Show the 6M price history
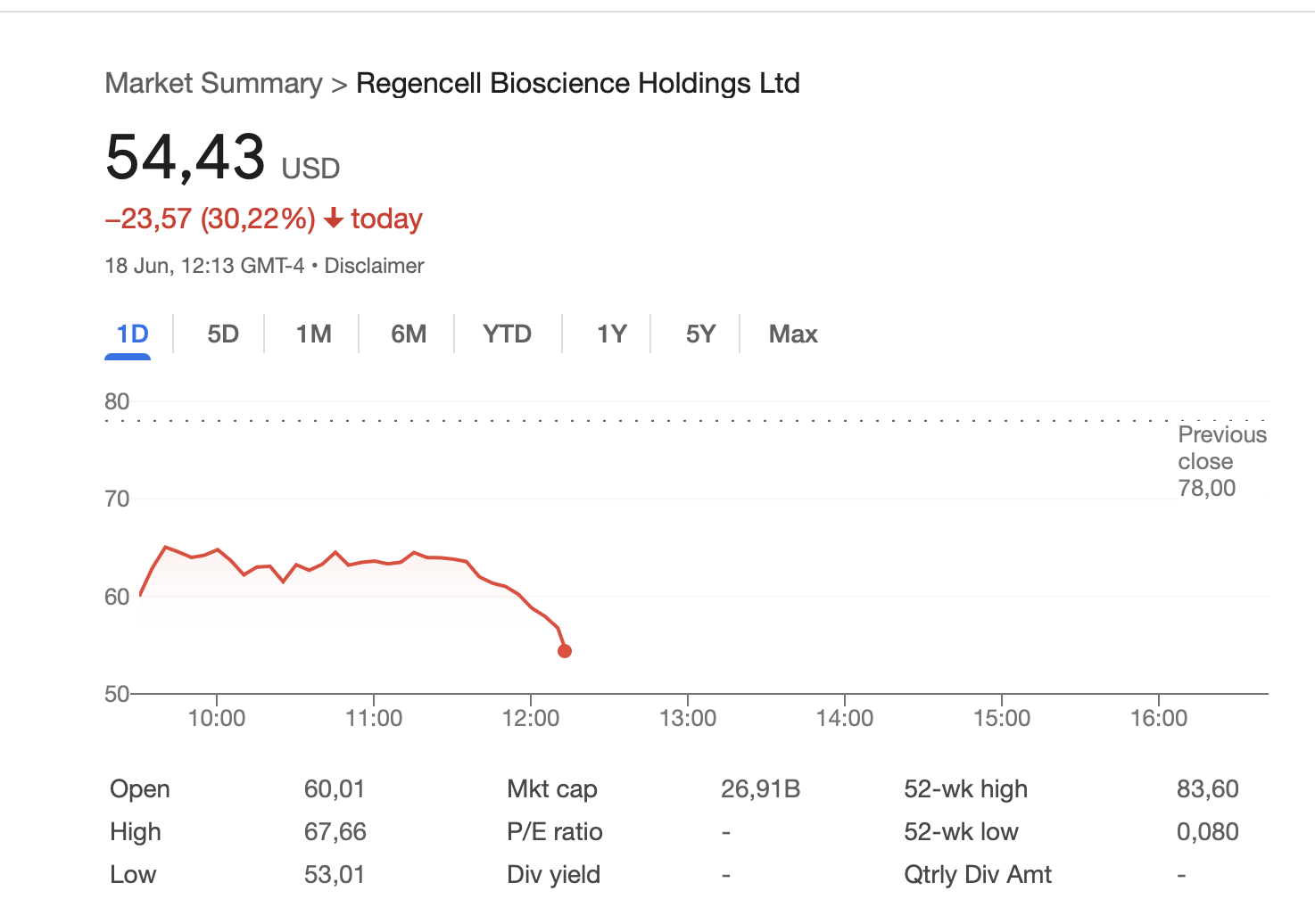Screen dimensions: 1315x924 (x=409, y=334)
